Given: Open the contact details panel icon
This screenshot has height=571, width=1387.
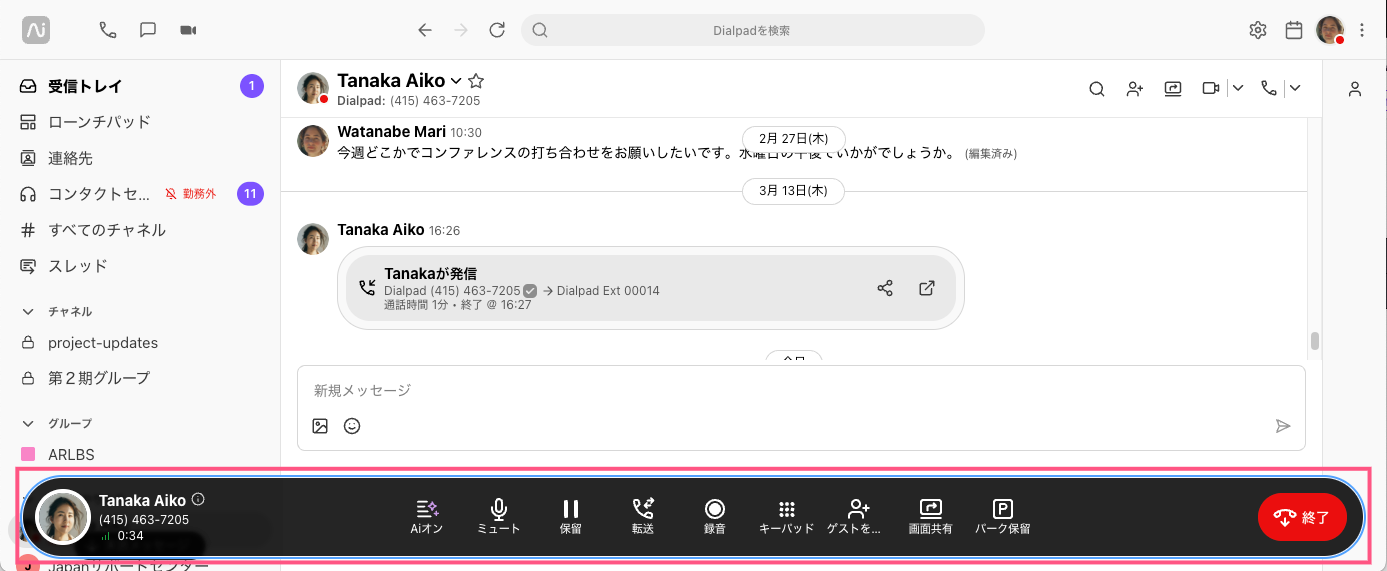Looking at the screenshot, I should [1355, 89].
